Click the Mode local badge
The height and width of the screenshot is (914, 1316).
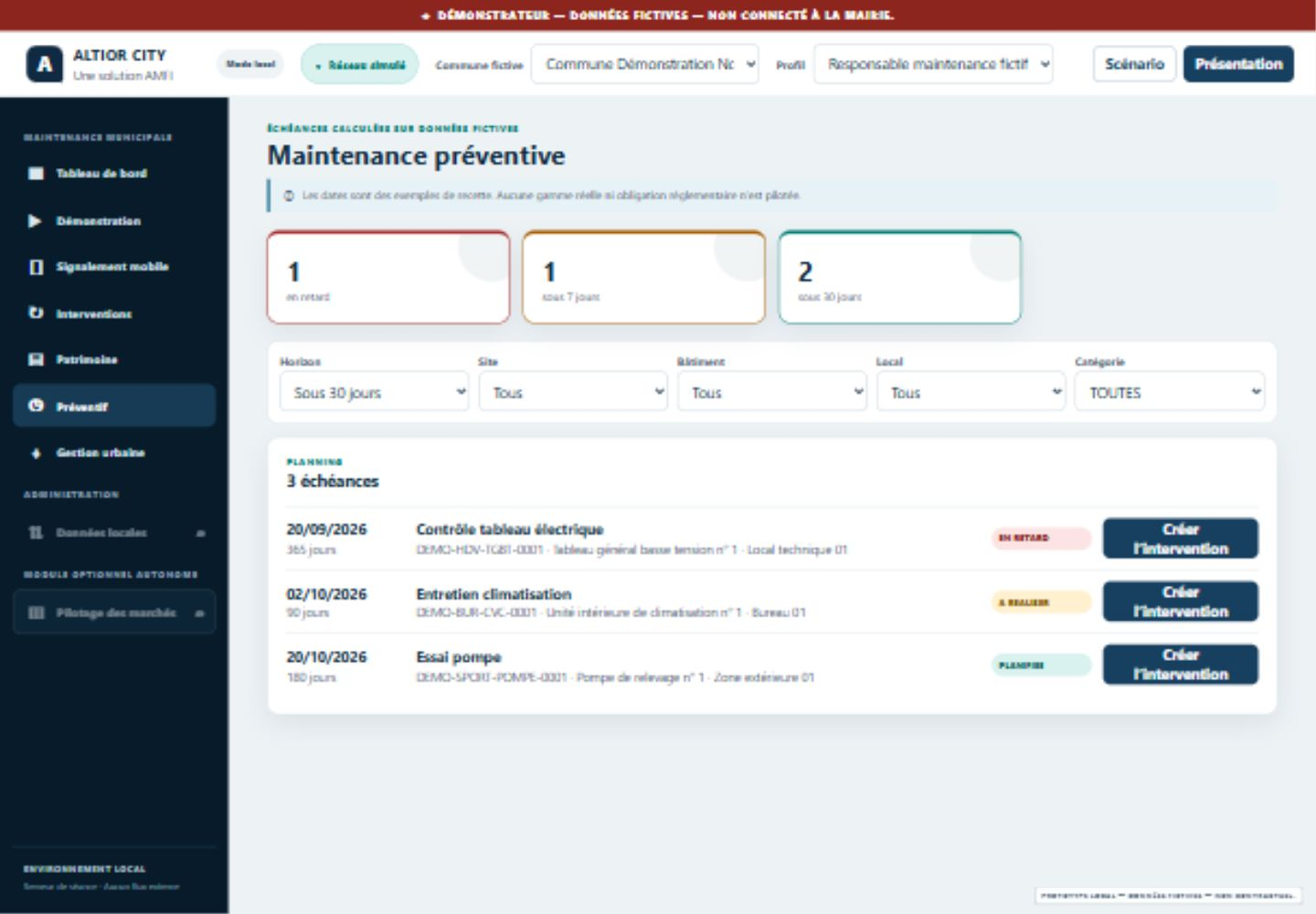(x=250, y=64)
